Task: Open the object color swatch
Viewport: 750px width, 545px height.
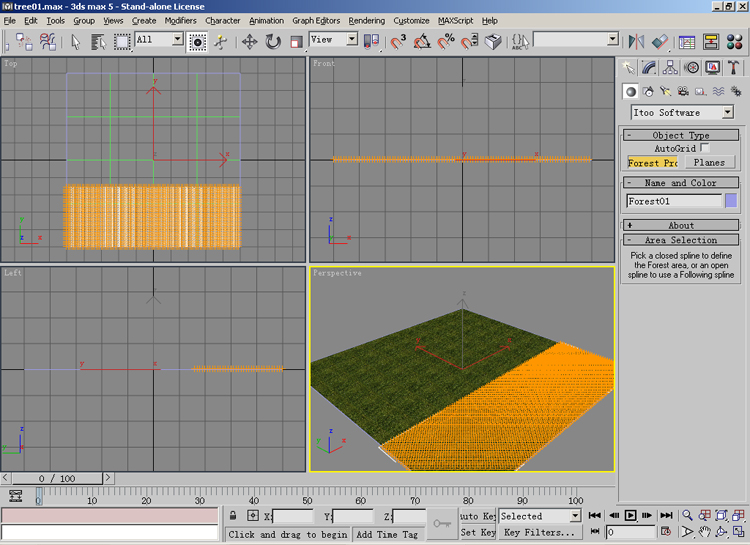Action: [x=731, y=201]
